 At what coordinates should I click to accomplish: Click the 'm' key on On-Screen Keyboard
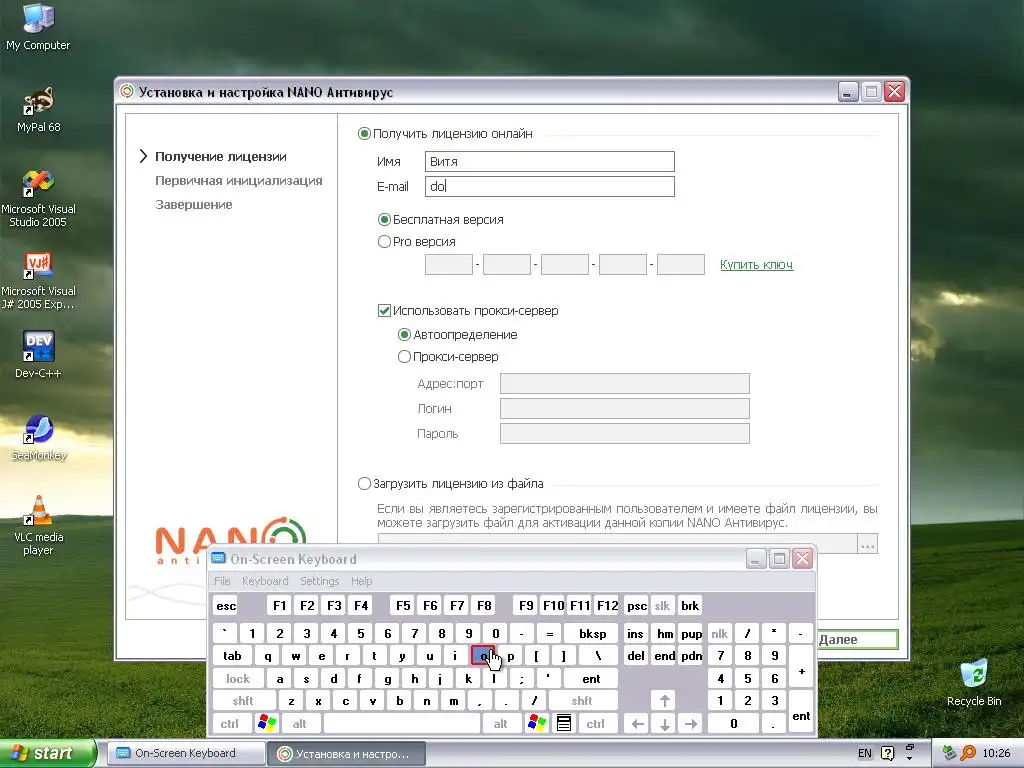click(x=453, y=701)
